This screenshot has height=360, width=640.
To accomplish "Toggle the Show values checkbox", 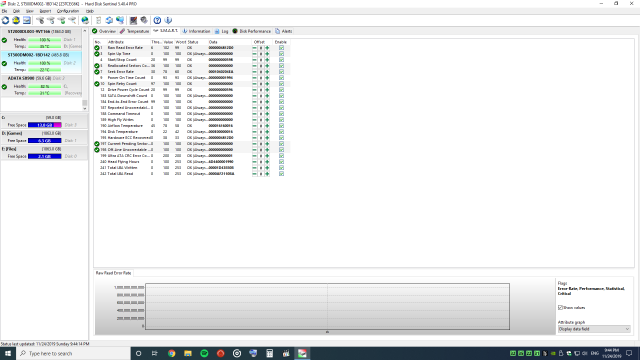I will tap(560, 308).
